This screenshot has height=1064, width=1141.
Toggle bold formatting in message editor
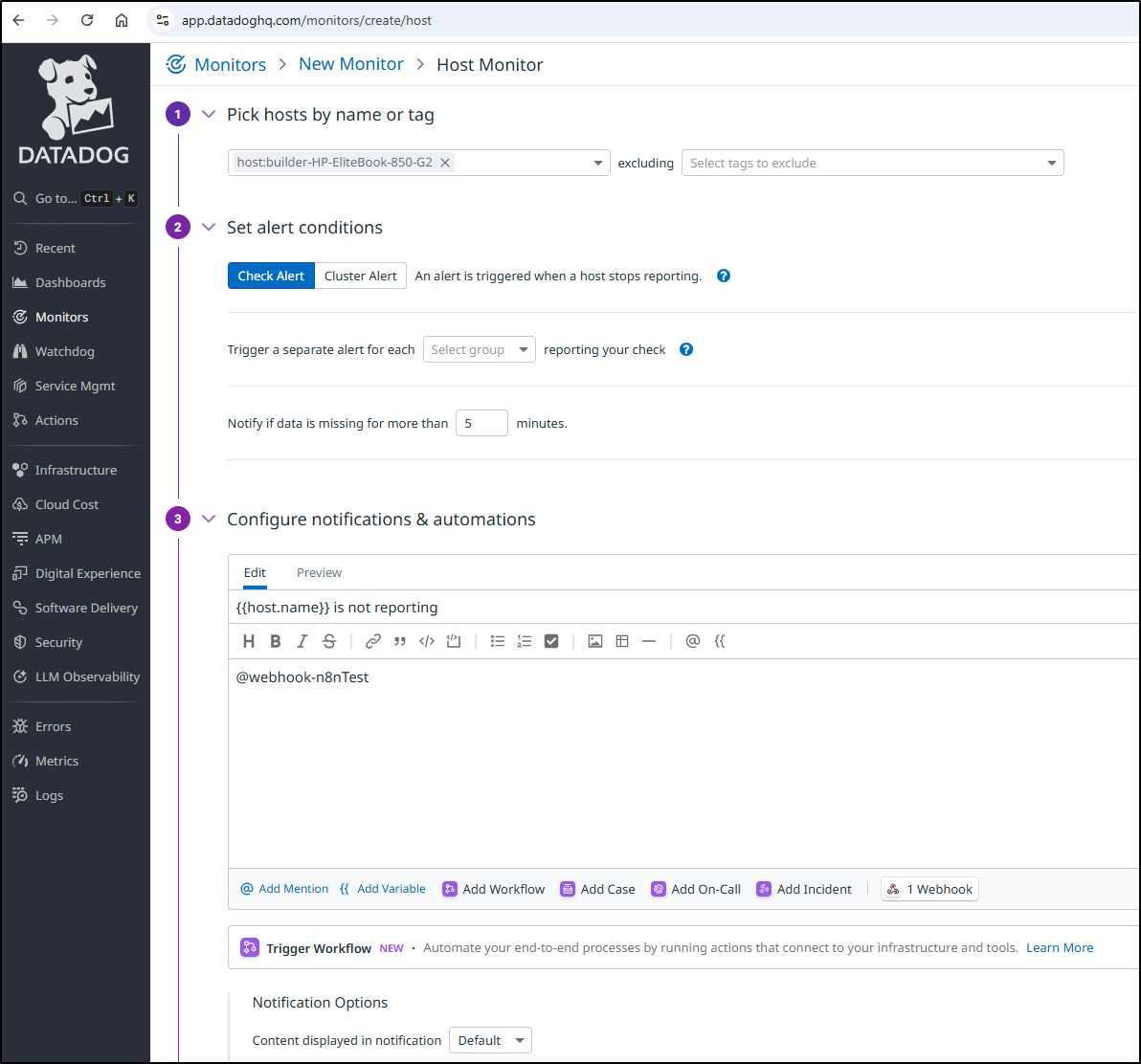pyautogui.click(x=275, y=641)
